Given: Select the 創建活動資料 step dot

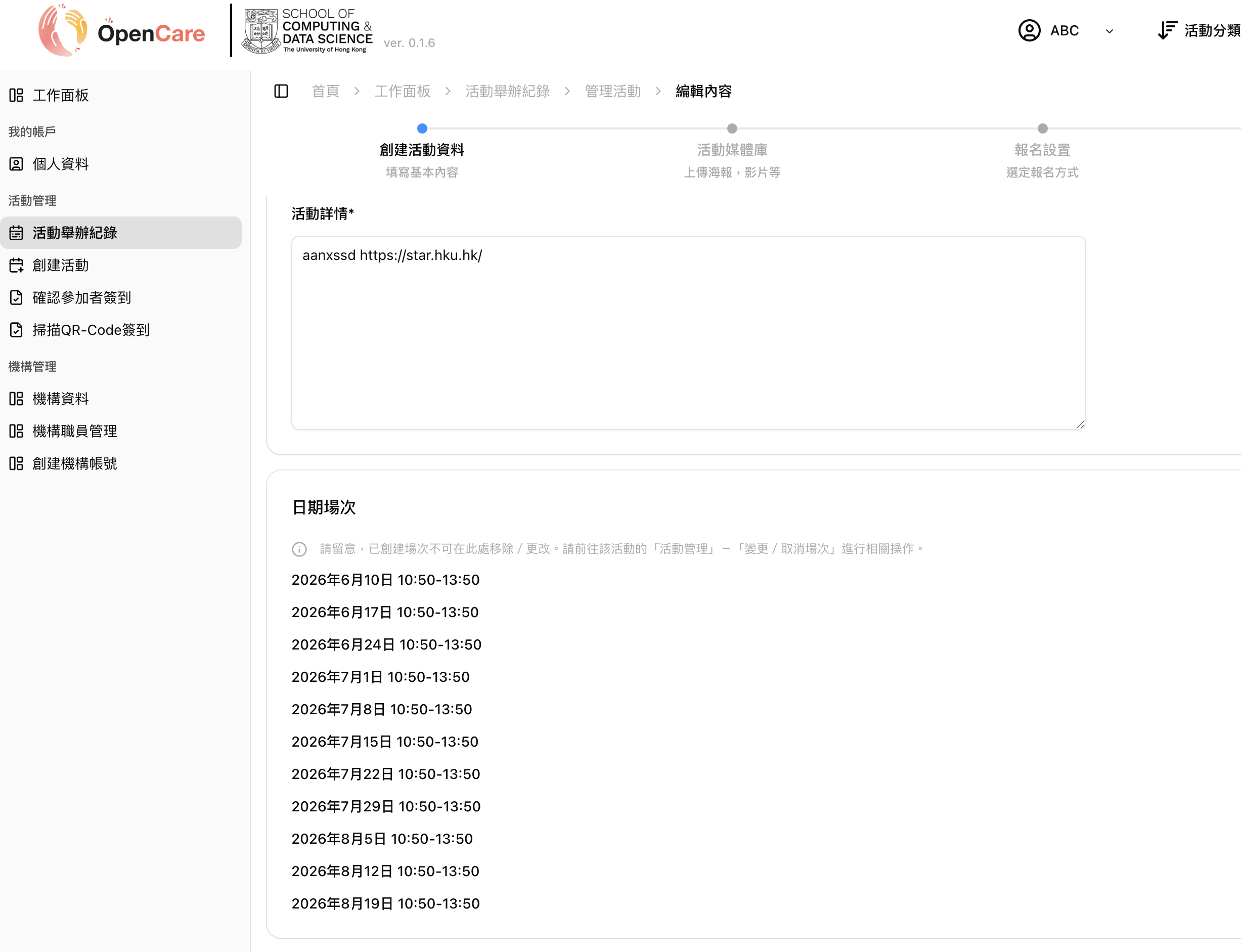Looking at the screenshot, I should (x=422, y=128).
